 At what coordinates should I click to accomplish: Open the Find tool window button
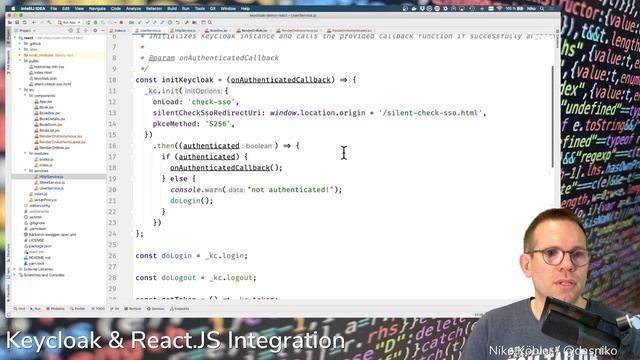(x=19, y=309)
